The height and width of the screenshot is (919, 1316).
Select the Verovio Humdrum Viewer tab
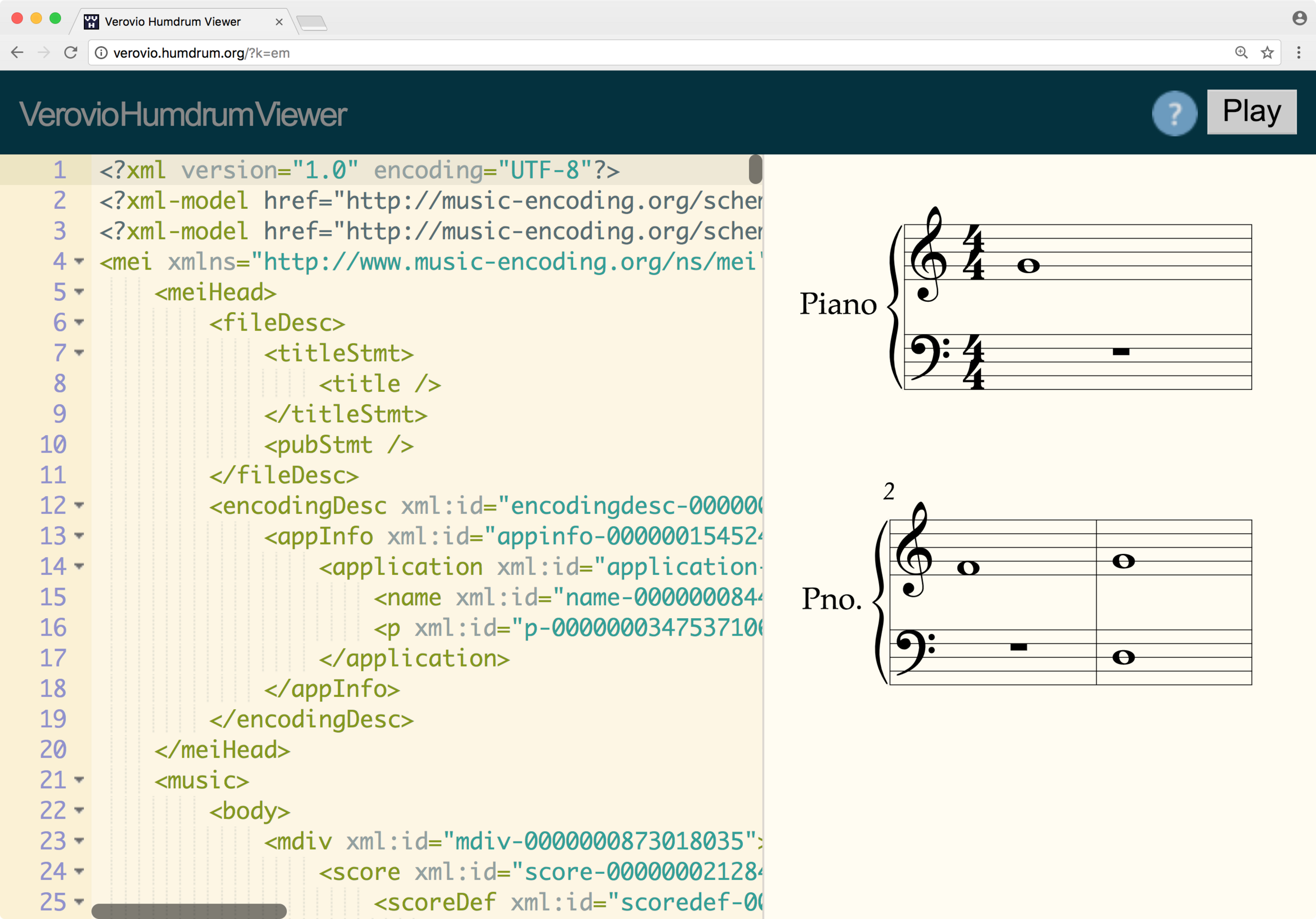[x=172, y=22]
